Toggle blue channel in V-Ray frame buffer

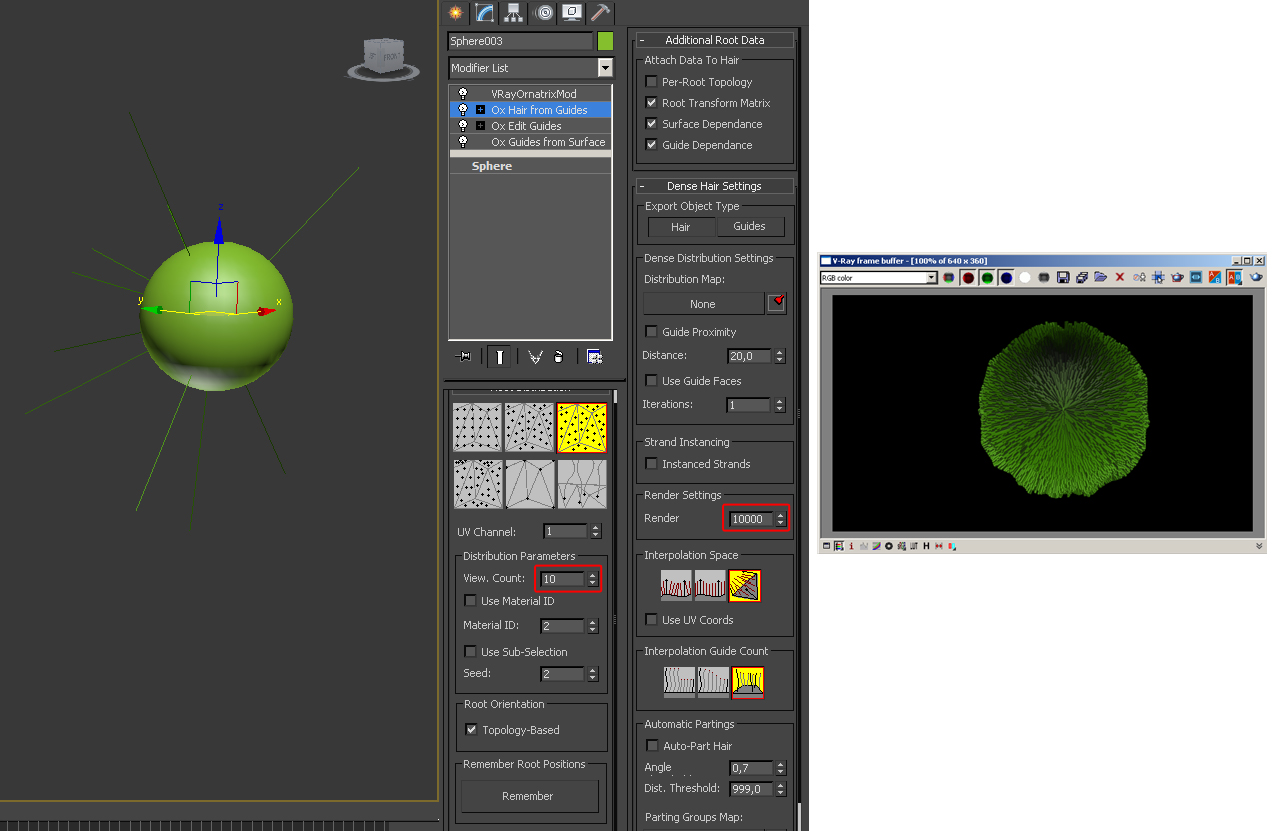1006,277
